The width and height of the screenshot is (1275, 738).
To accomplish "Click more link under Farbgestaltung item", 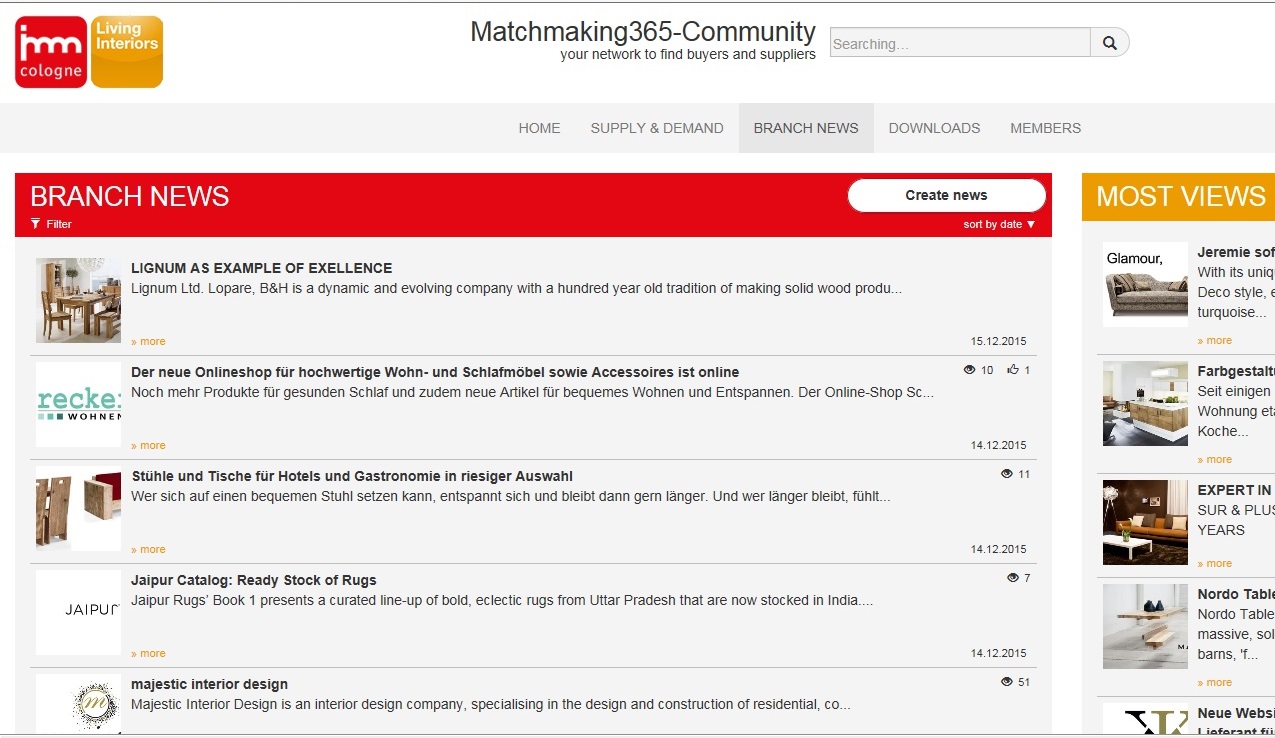I will 1215,459.
